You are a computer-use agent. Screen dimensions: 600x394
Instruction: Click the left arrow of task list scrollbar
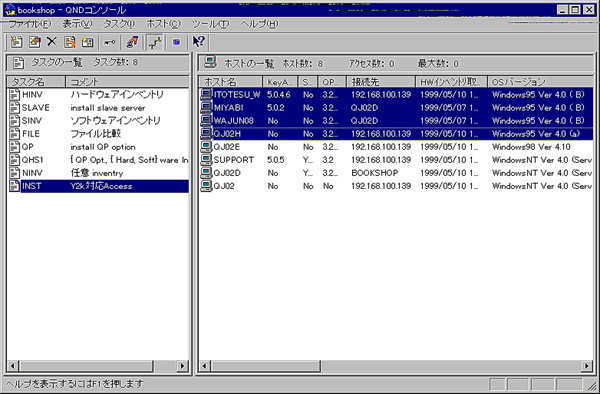point(12,366)
